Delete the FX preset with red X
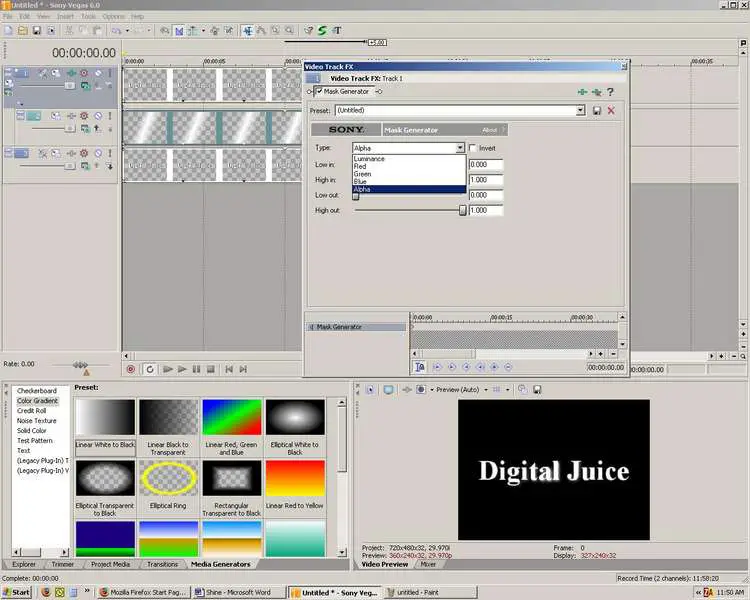750x600 pixels. [611, 111]
